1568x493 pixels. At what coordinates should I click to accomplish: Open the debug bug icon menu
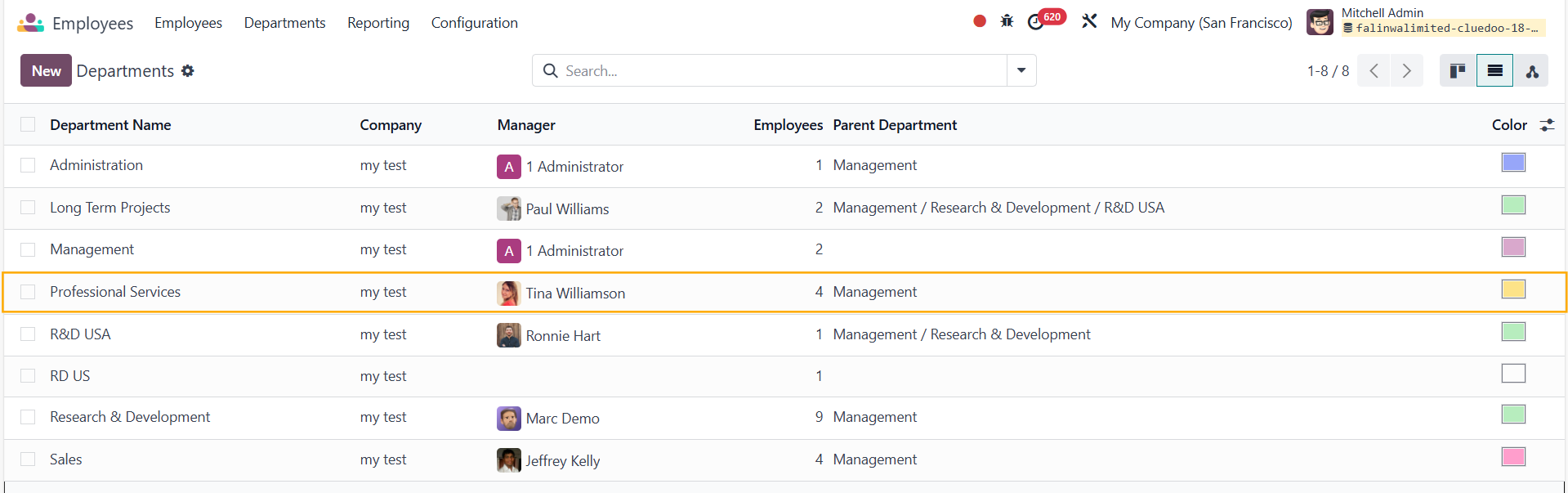click(1007, 21)
